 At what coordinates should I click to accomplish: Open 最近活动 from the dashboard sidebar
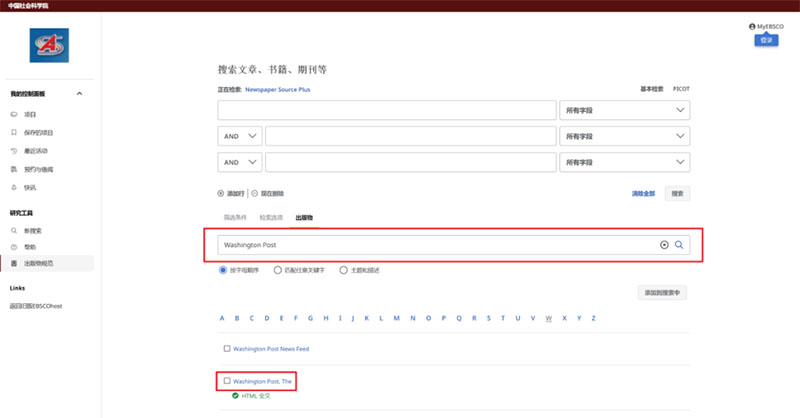38,150
